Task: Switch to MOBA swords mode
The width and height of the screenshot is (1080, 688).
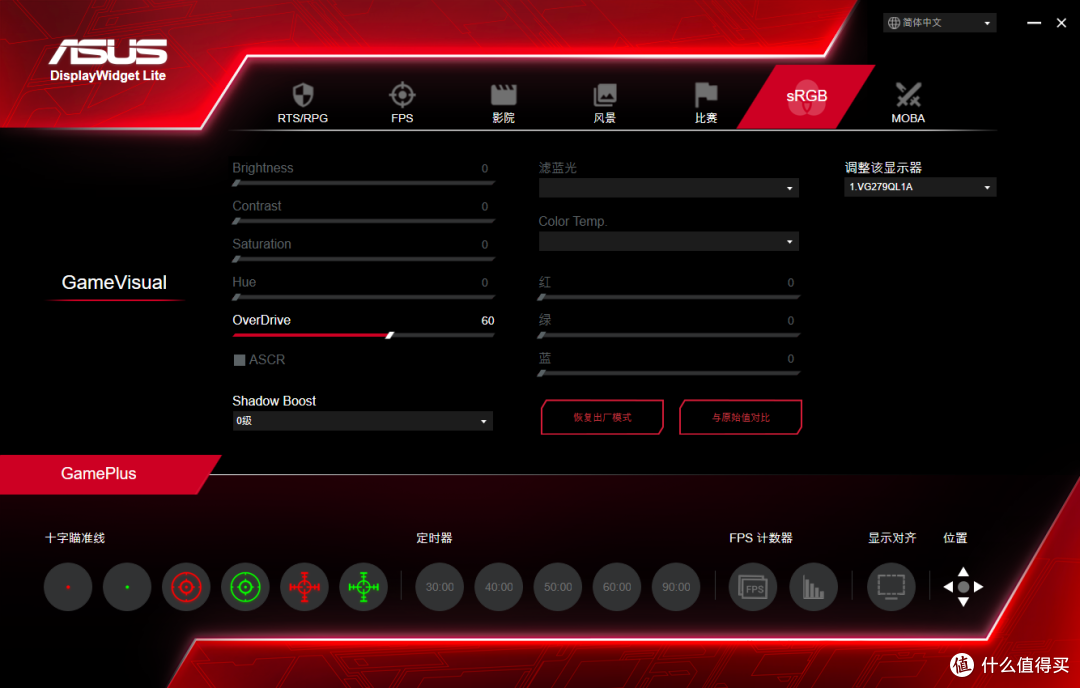Action: [x=908, y=95]
